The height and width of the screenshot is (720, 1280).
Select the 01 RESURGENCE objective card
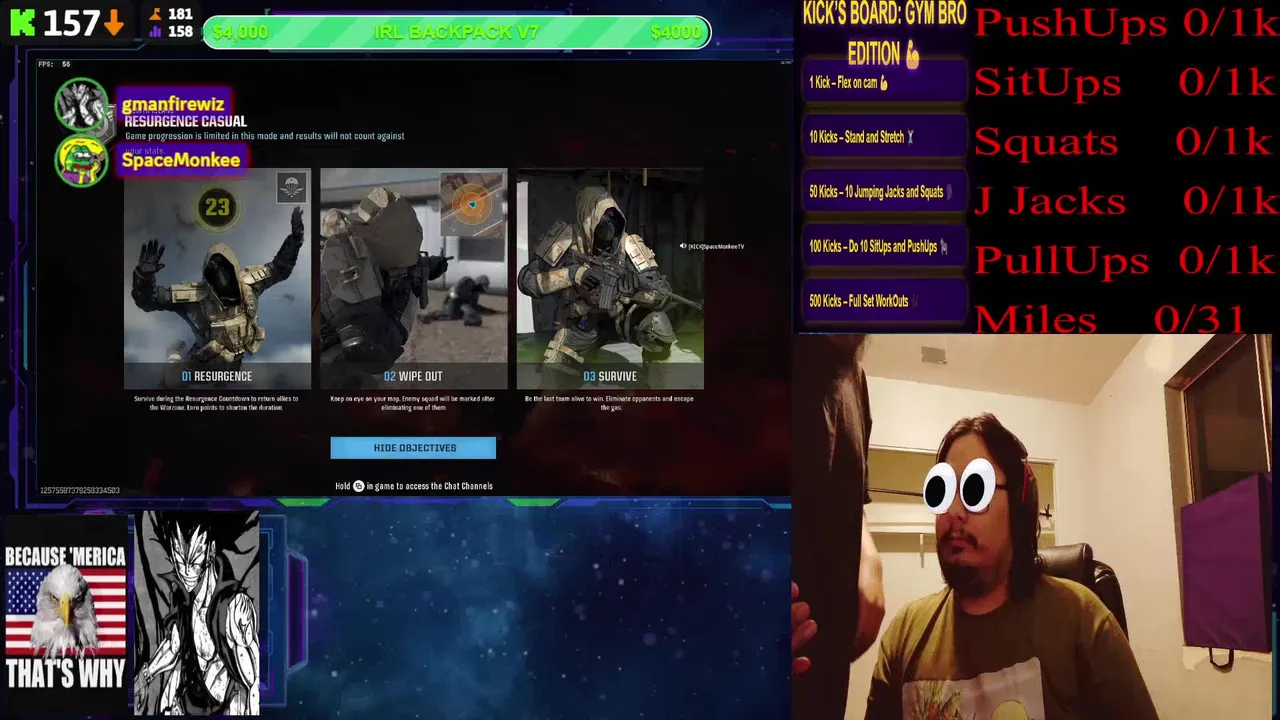217,279
